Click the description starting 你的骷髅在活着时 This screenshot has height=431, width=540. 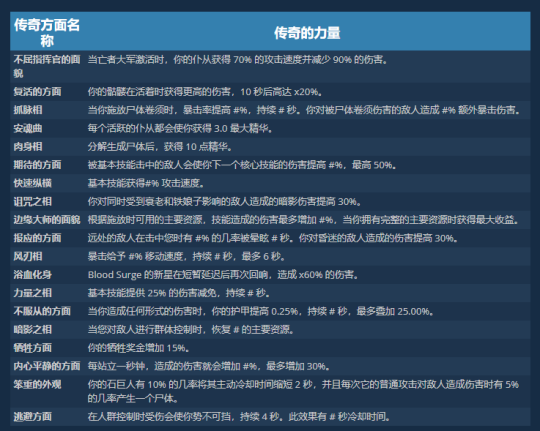click(x=205, y=92)
